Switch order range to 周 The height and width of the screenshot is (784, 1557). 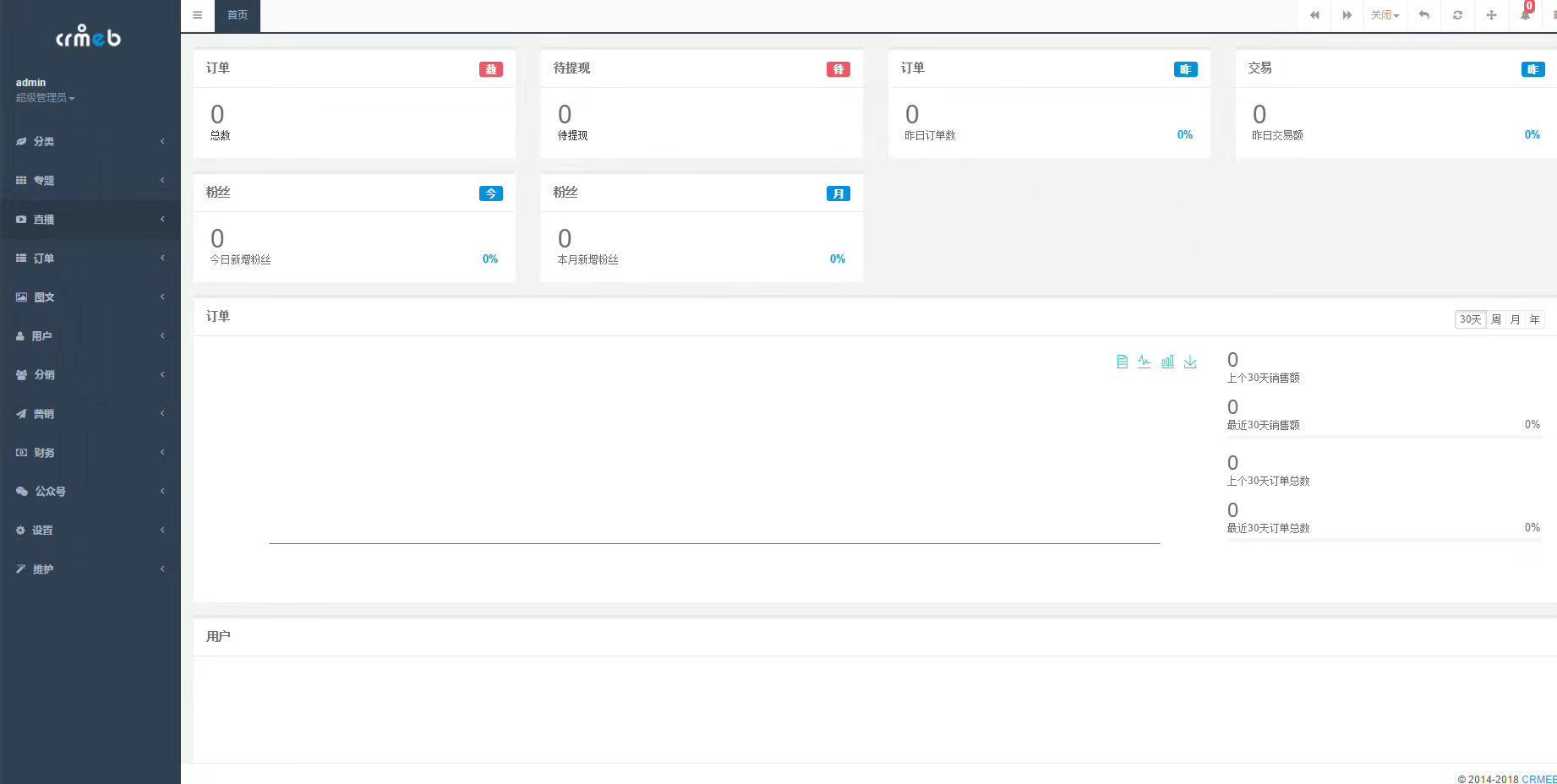pyautogui.click(x=1495, y=319)
